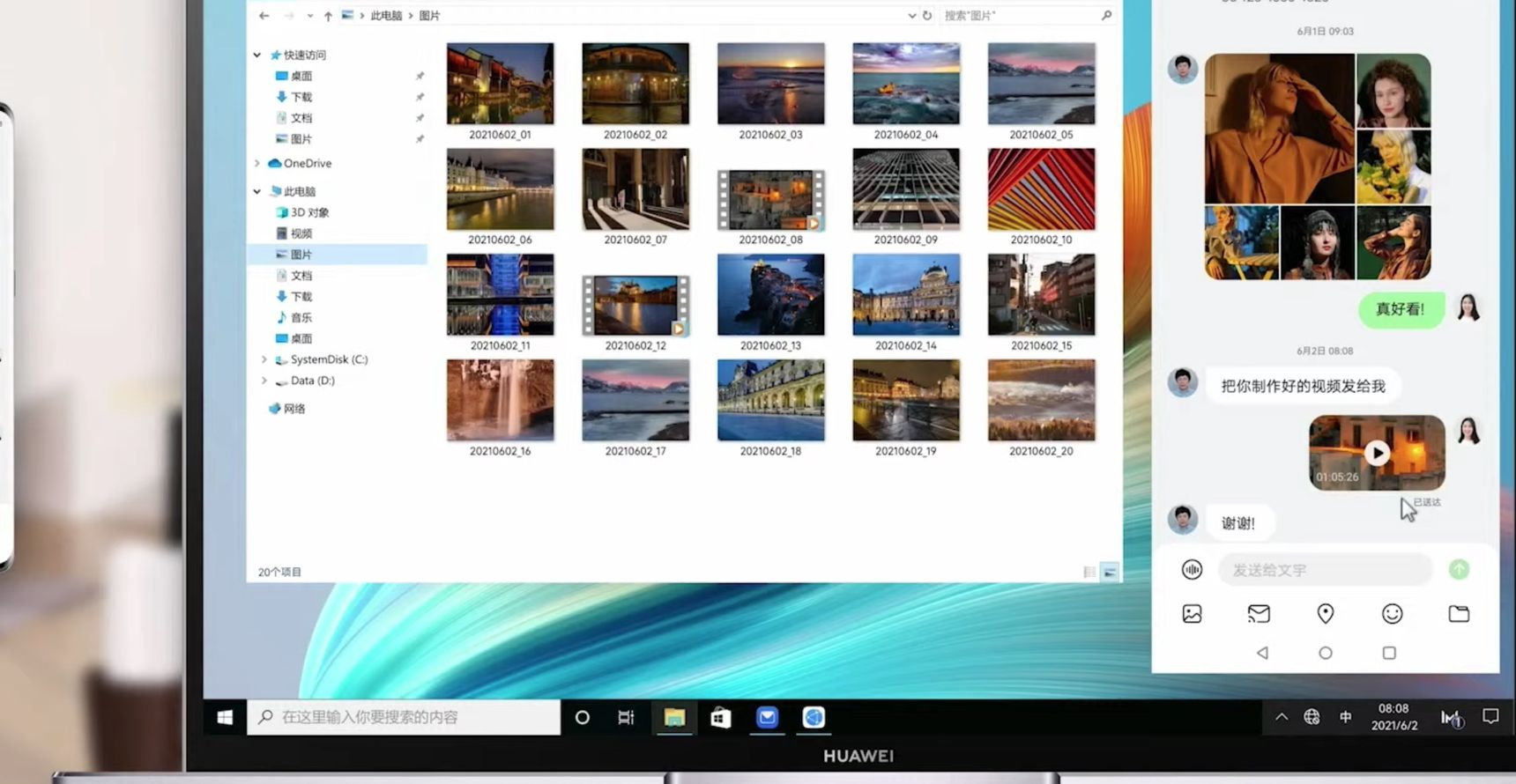Click the taskbar search box 在这里输入你要搜索的内容

pyautogui.click(x=404, y=717)
